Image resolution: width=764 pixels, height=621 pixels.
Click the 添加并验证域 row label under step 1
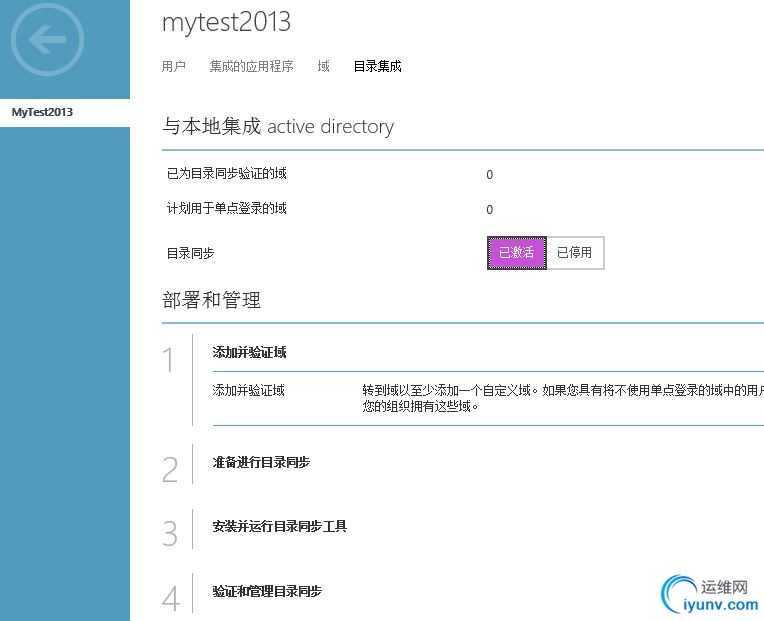pyautogui.click(x=248, y=390)
